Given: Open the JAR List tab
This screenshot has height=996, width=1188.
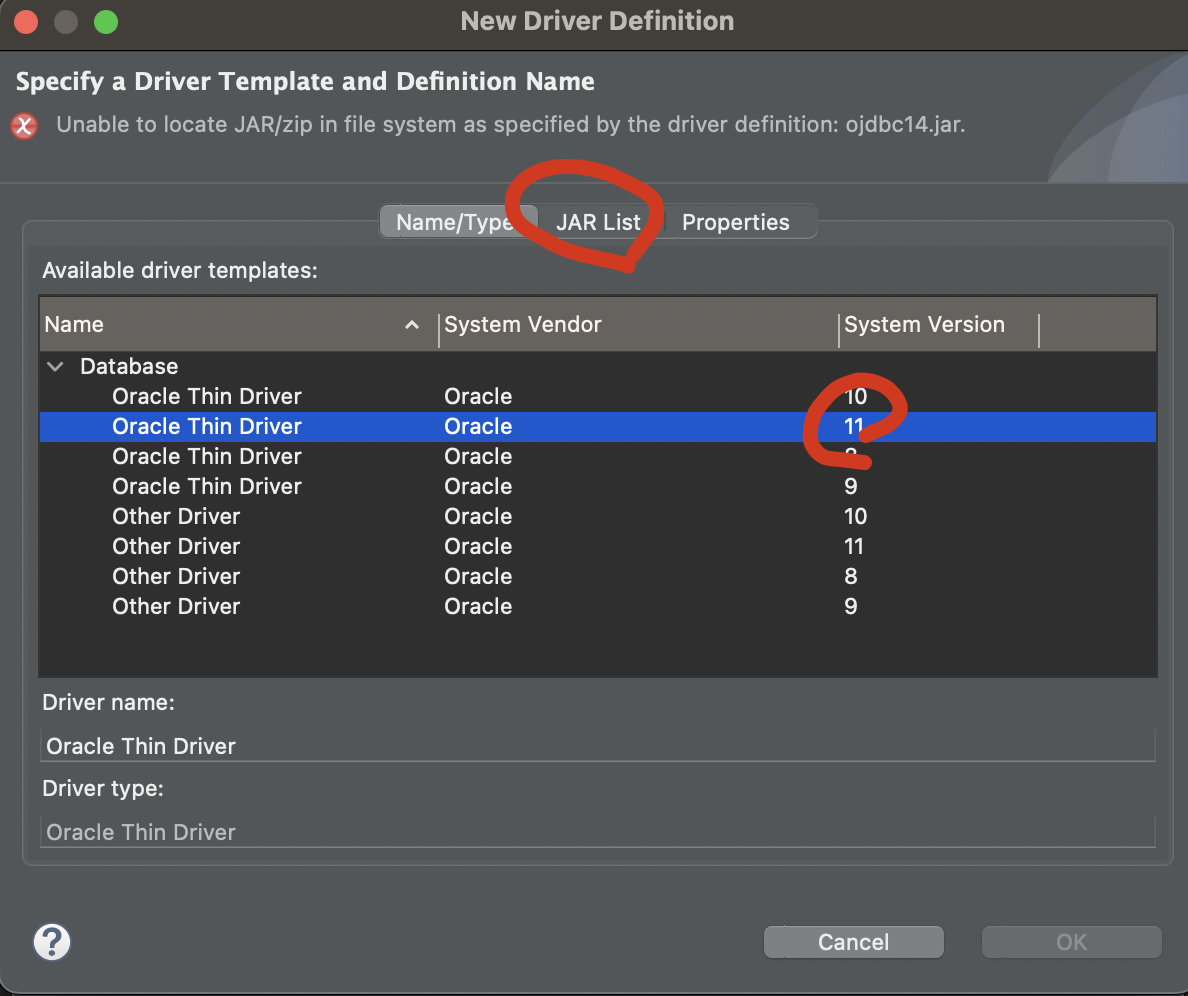Looking at the screenshot, I should pyautogui.click(x=599, y=222).
